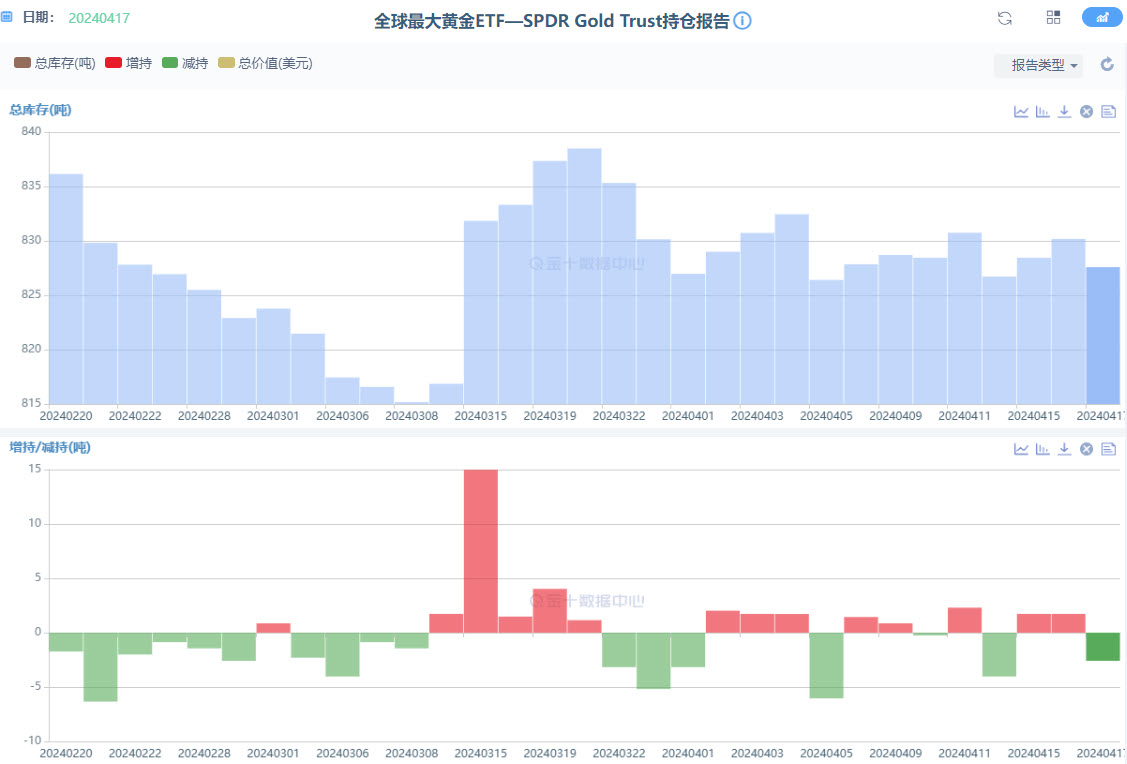
Task: Switch the 增持/减持(吨) chart to bar view
Action: click(x=1042, y=449)
